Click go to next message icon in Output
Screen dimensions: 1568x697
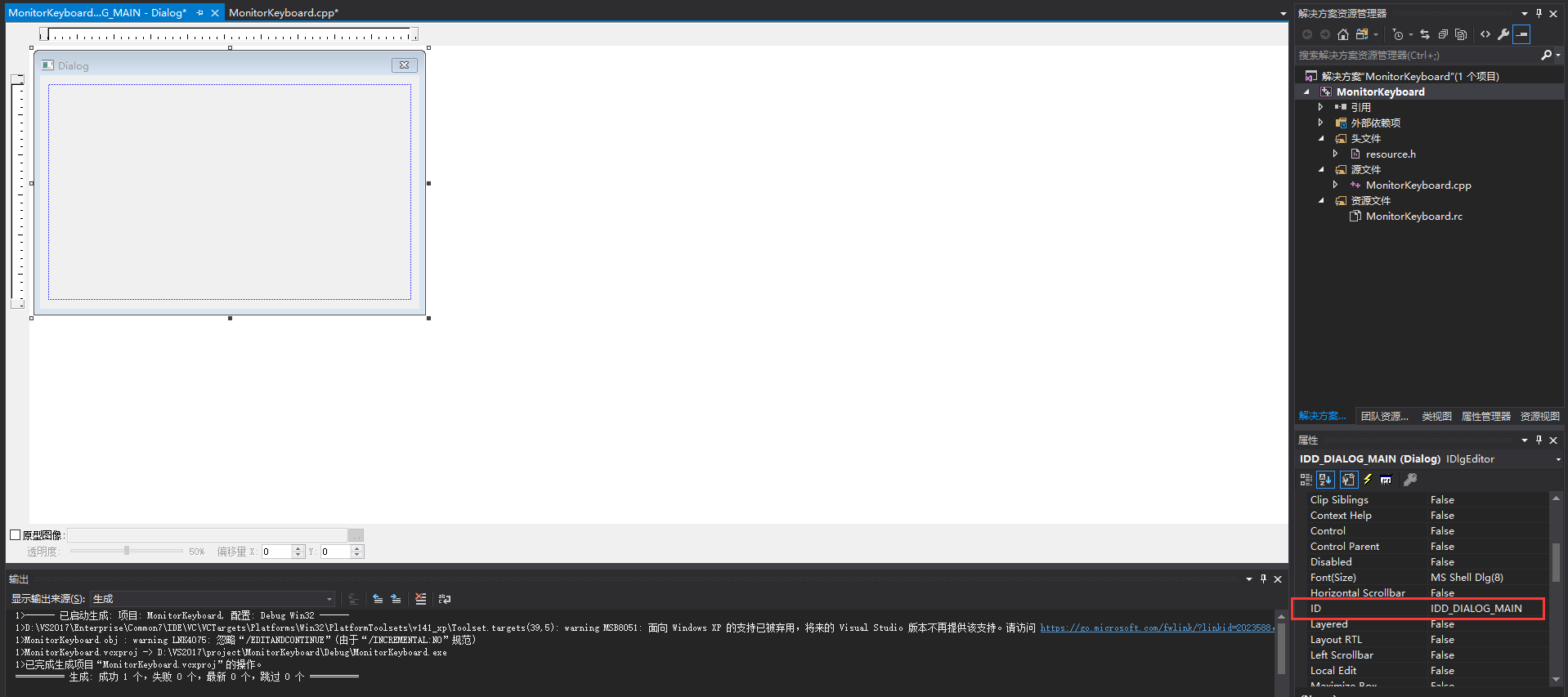point(396,599)
